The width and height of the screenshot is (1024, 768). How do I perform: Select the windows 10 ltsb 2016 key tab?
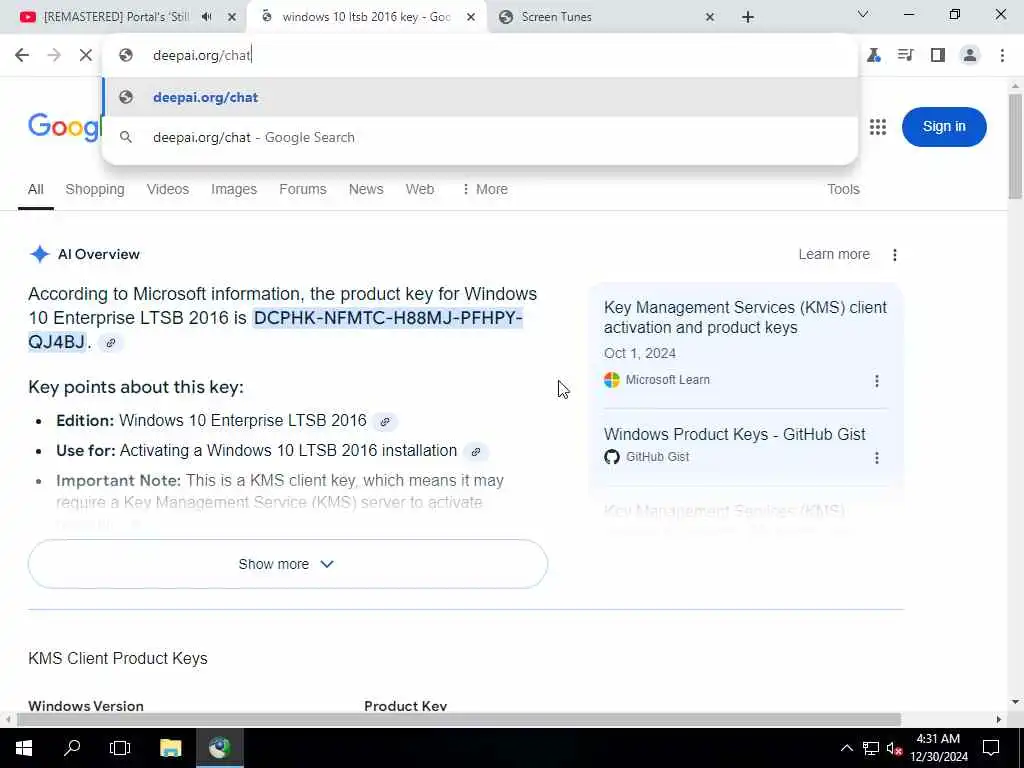pyautogui.click(x=366, y=17)
